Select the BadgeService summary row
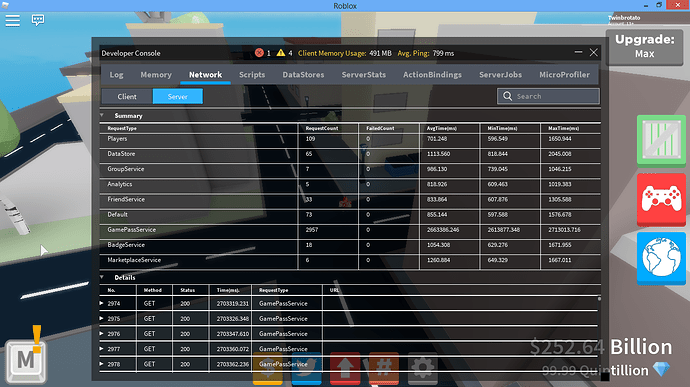The height and width of the screenshot is (387, 690). tap(350, 245)
